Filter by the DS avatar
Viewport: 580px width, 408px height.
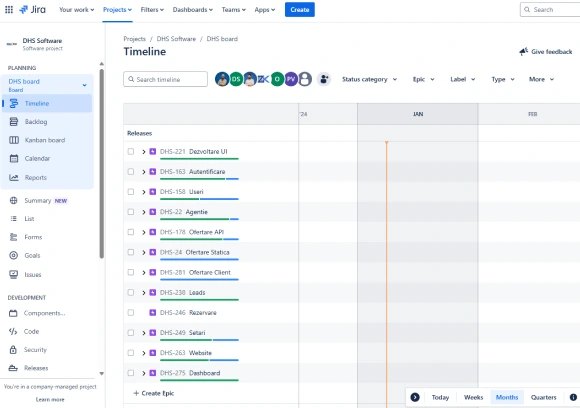tap(236, 79)
